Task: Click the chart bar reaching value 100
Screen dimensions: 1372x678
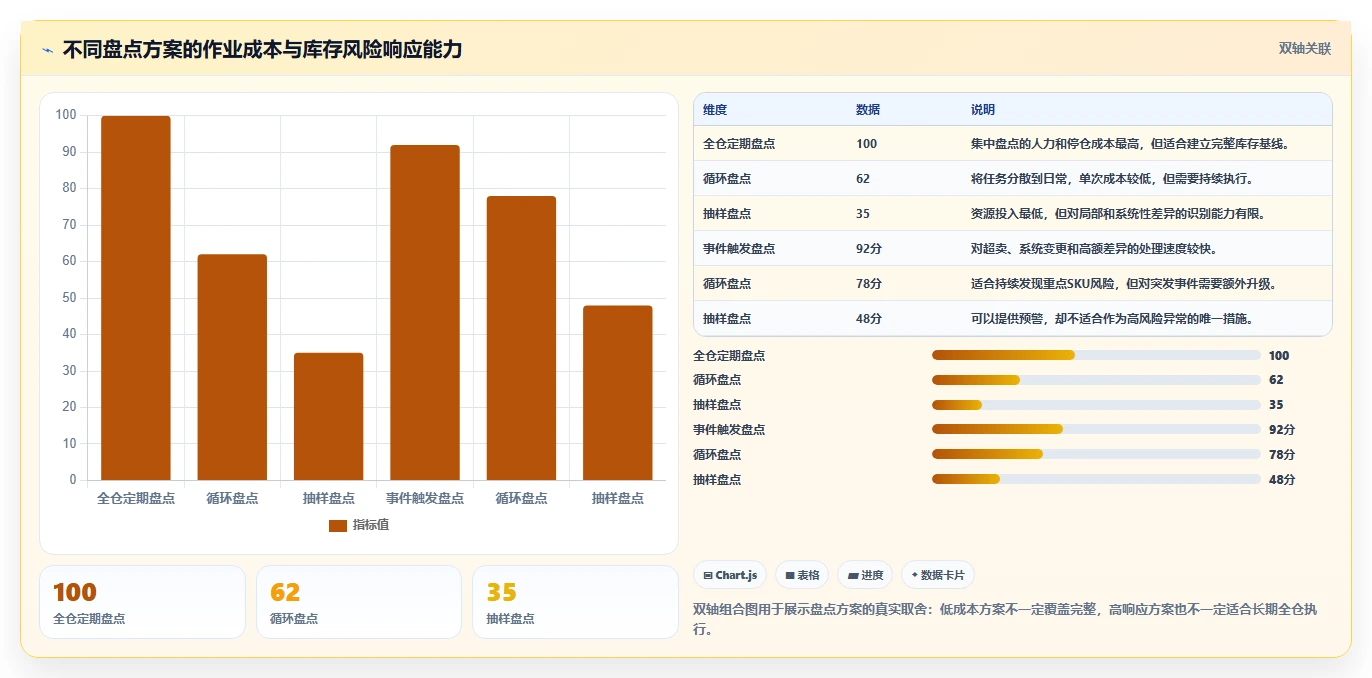Action: 136,298
